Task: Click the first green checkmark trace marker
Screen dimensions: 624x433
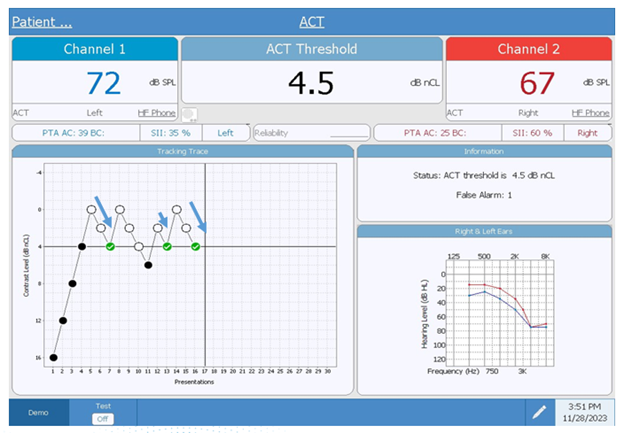Action: (110, 247)
